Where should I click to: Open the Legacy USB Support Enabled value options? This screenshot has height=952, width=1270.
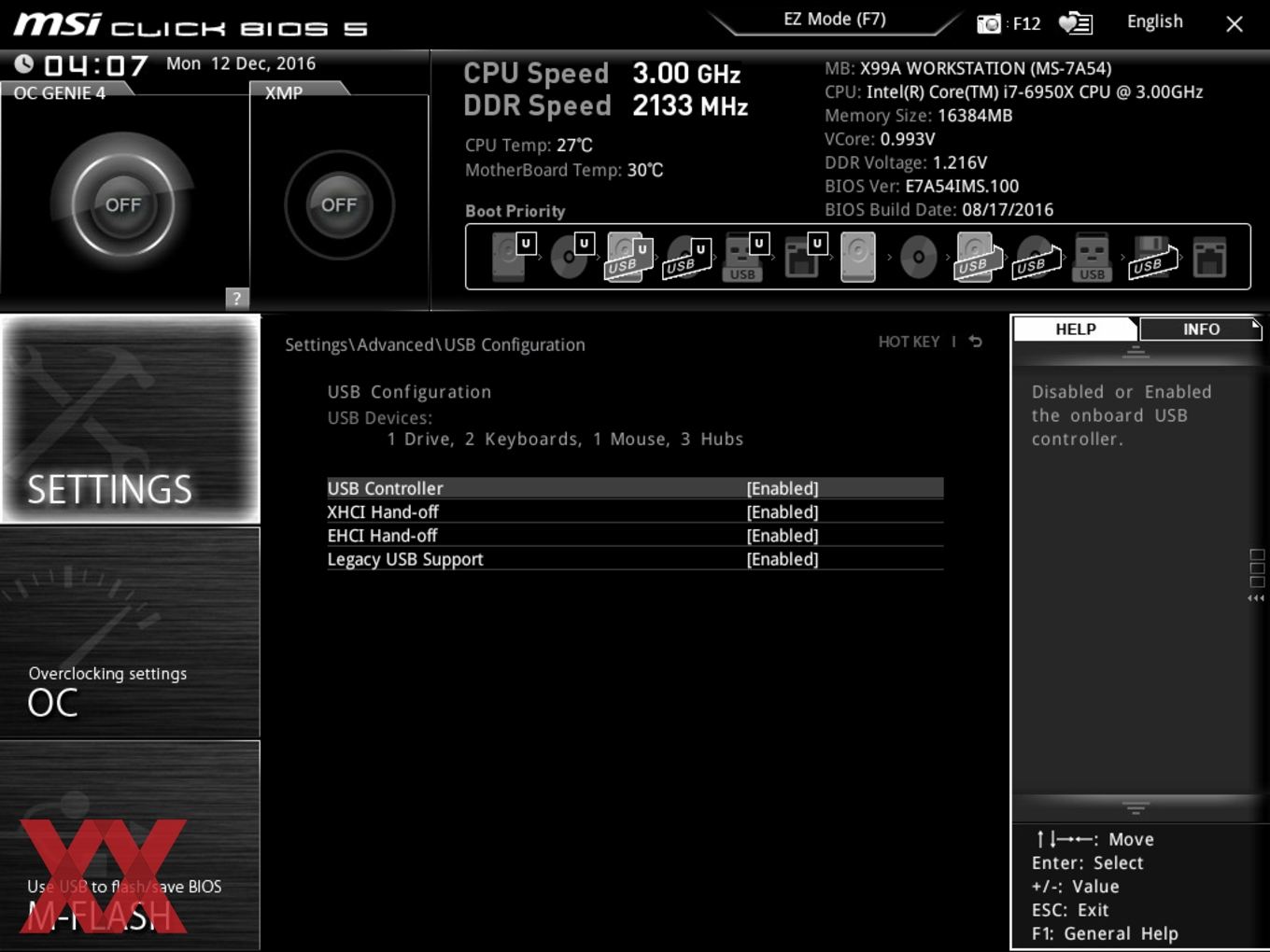783,559
